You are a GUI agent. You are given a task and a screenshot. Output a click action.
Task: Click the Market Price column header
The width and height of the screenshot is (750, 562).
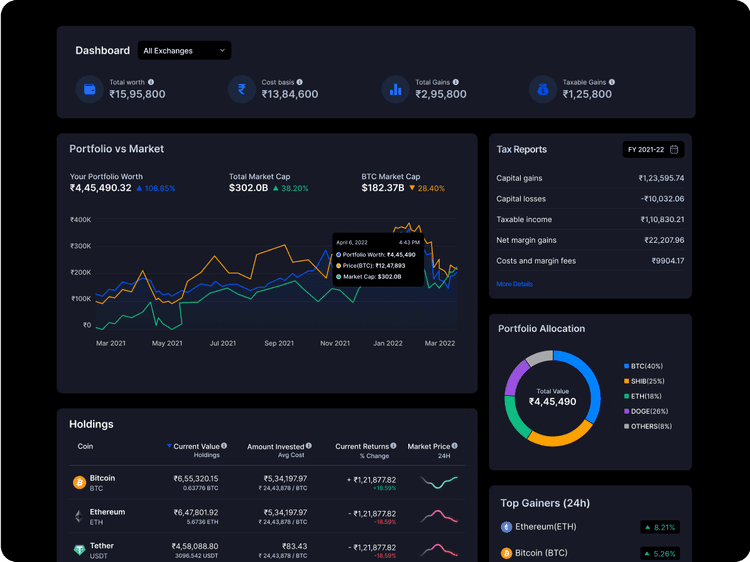pos(429,446)
